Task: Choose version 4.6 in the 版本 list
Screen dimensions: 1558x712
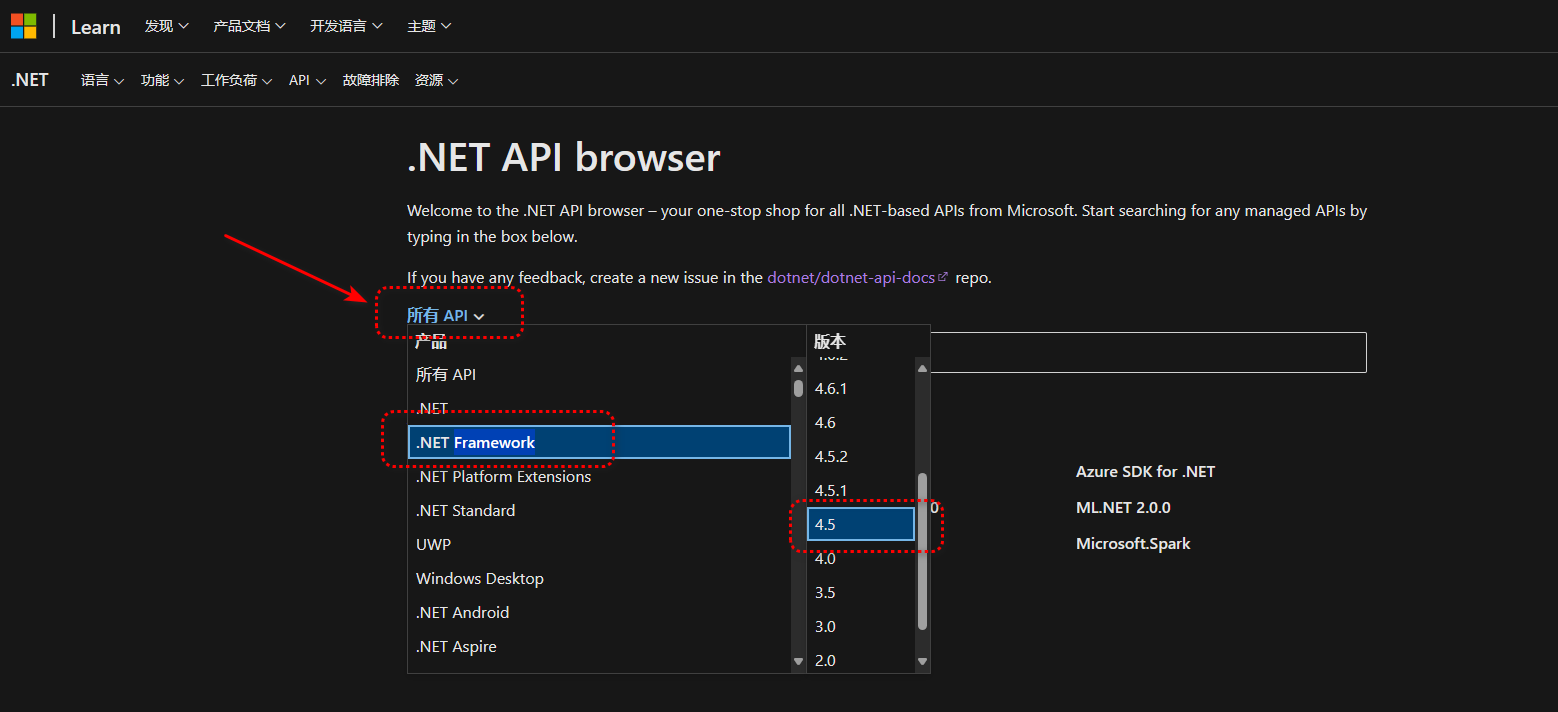Action: pos(861,423)
